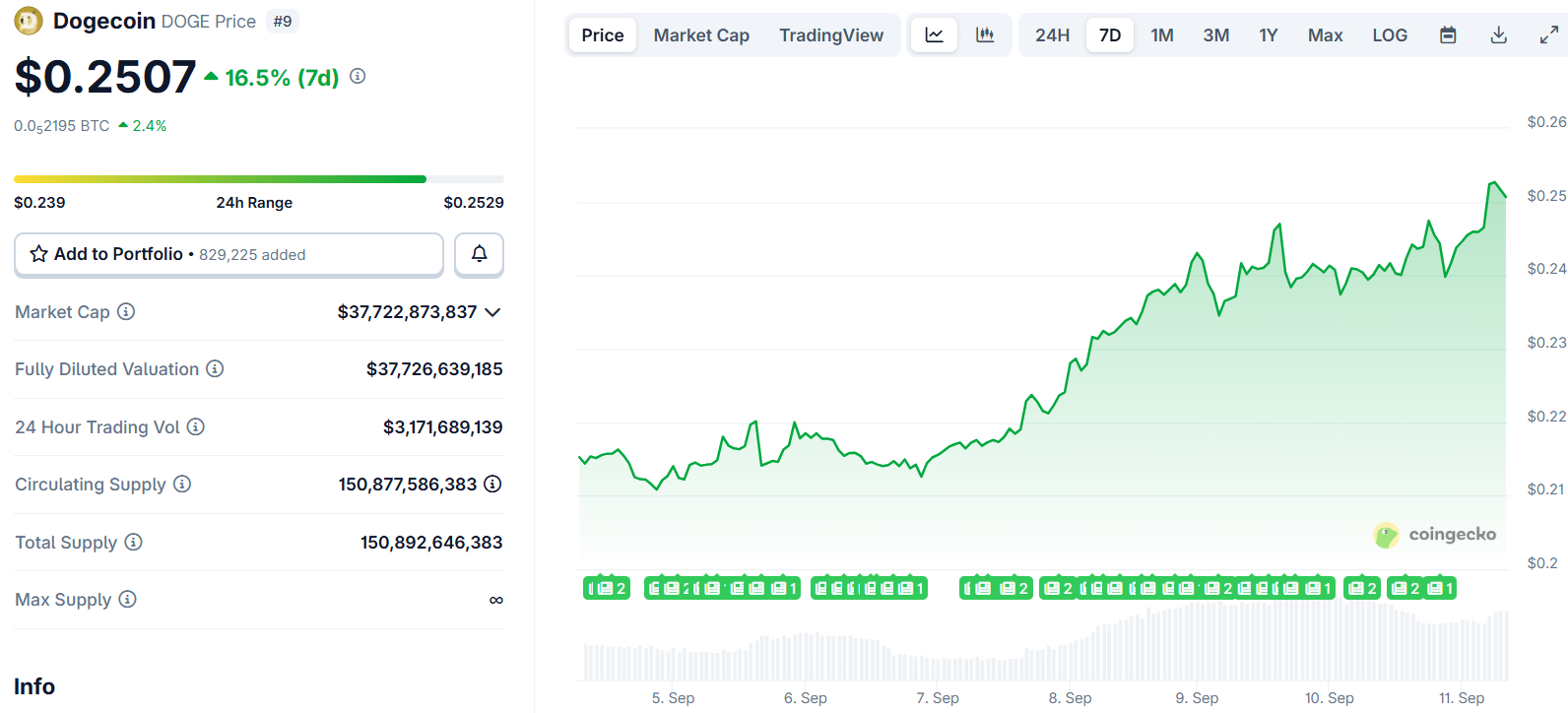
Task: Click the rightmost news marker labeled 1
Action: [1440, 588]
